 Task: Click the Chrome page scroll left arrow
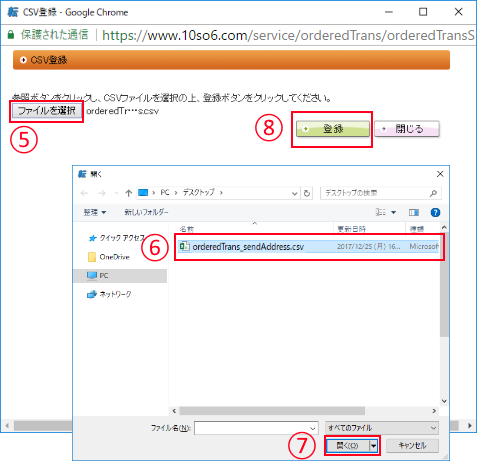tap(7, 426)
